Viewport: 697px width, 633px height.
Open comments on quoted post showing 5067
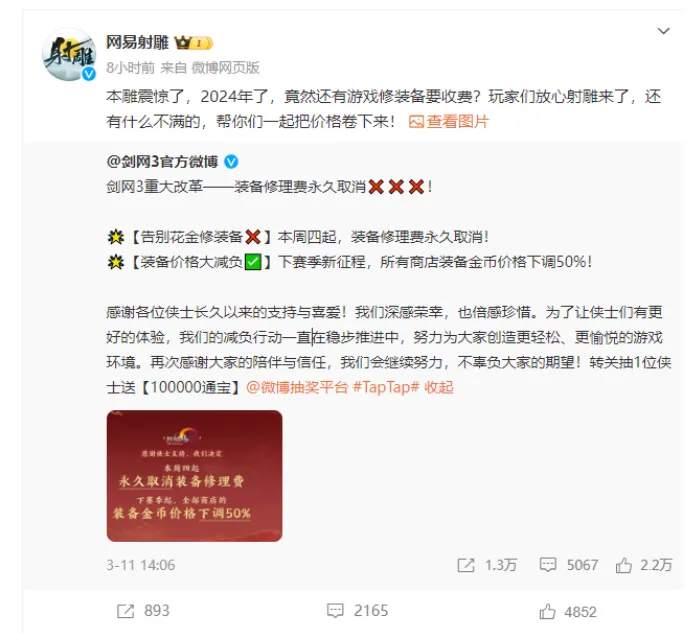coord(569,565)
